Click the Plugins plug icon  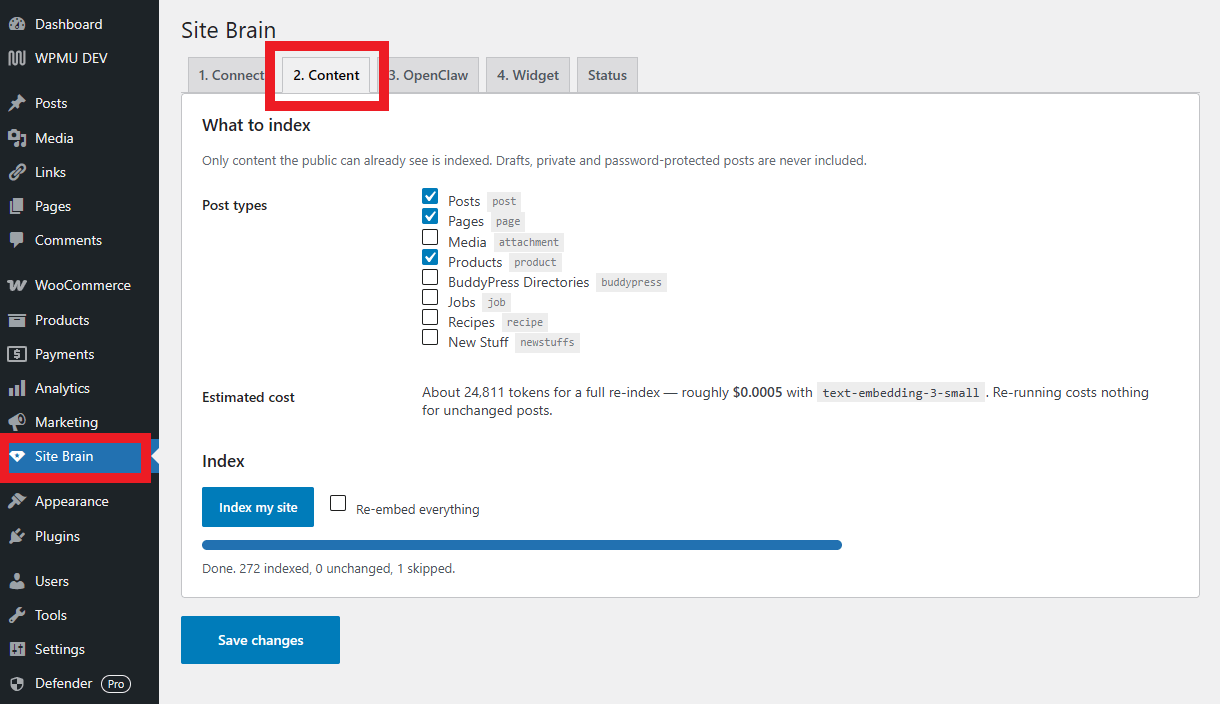[x=17, y=536]
